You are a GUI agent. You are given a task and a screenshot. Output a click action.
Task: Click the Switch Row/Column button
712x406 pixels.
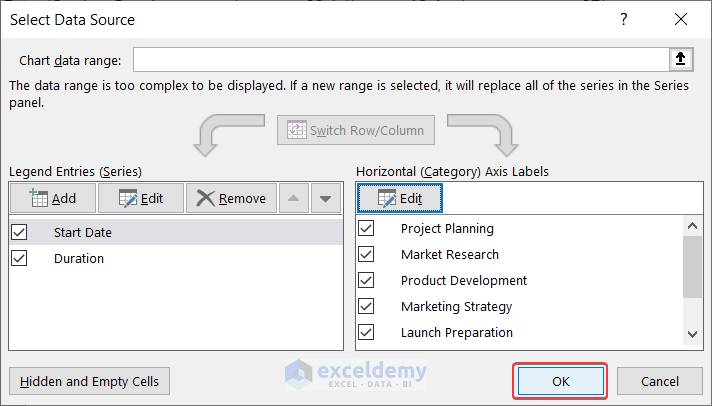(x=356, y=130)
